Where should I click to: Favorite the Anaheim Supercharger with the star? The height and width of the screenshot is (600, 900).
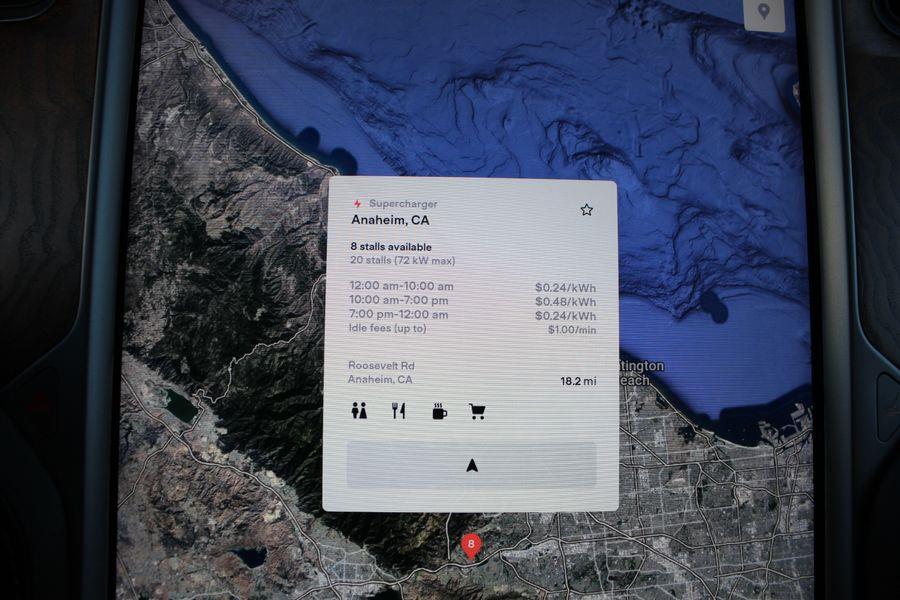tap(586, 210)
